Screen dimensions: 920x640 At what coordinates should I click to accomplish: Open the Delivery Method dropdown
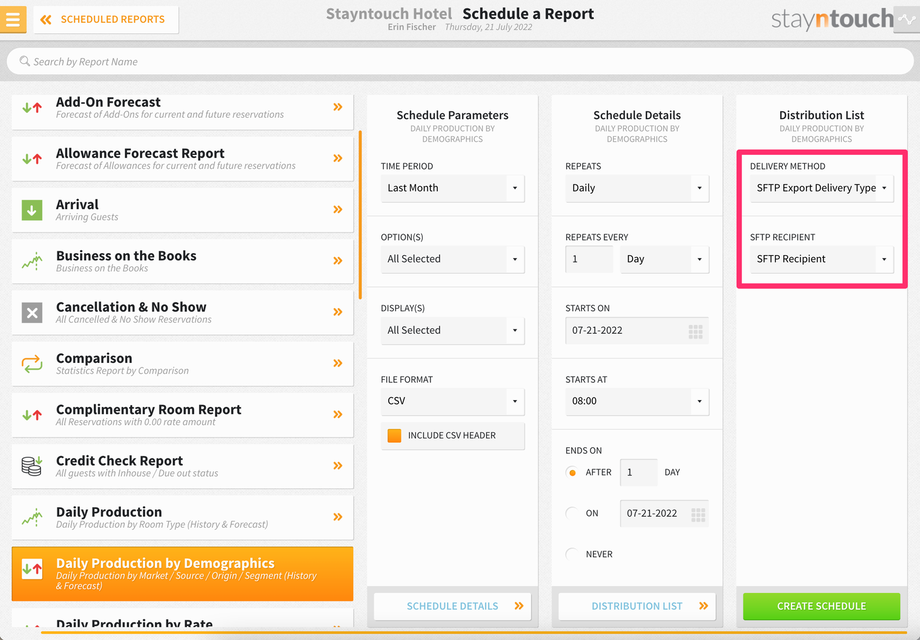pos(821,188)
